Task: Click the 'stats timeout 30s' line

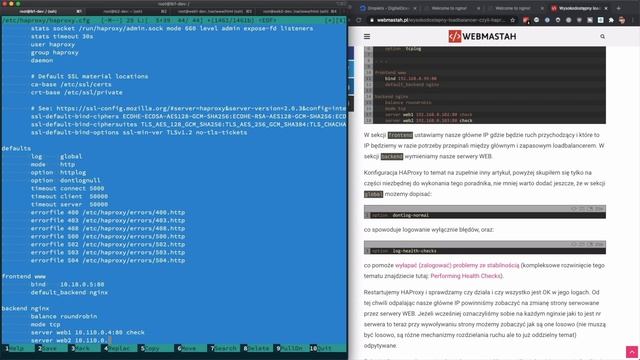Action: coord(62,36)
